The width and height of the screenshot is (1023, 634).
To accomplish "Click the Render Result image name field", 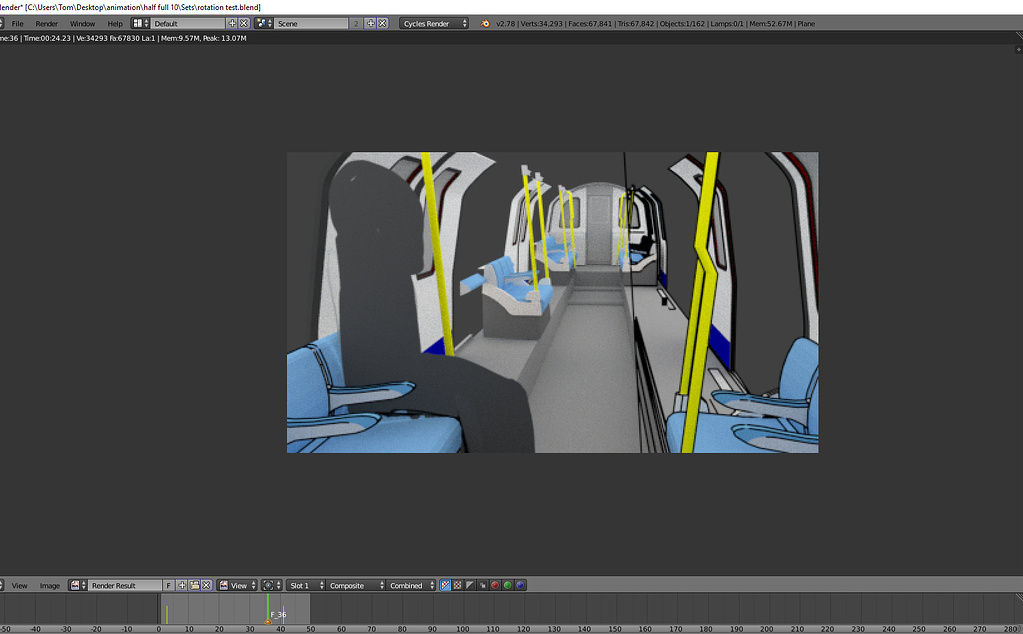I will click(x=125, y=586).
